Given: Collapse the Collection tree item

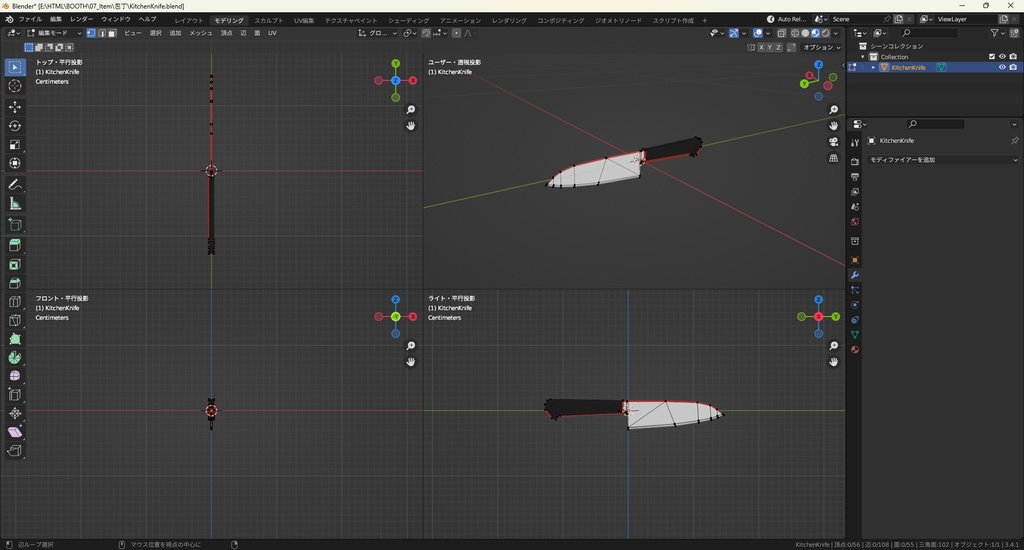Looking at the screenshot, I should click(x=863, y=57).
